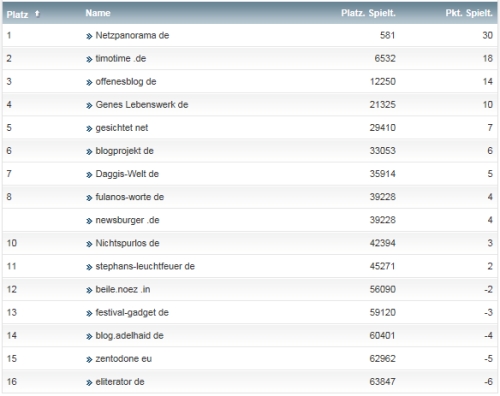
Task: Click arrow icon beside blog.adelhaid de
Action: (89, 336)
